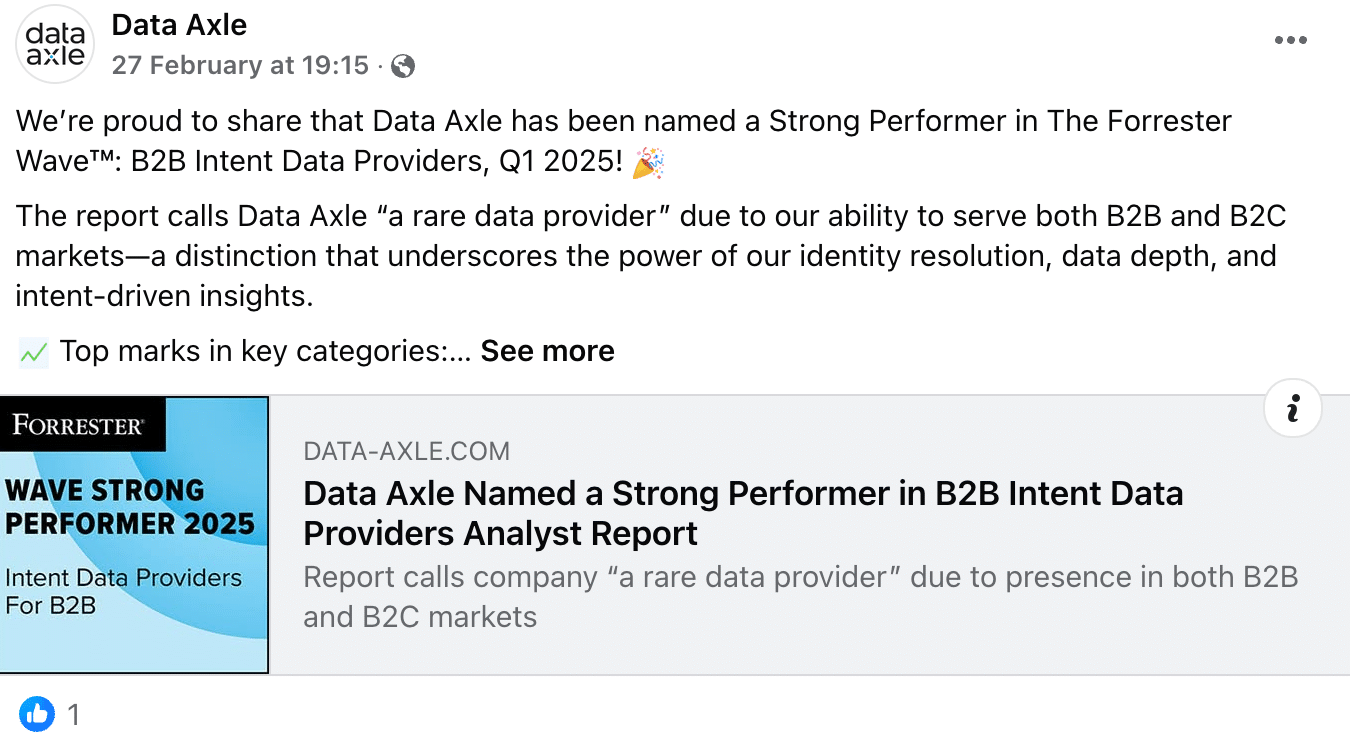Click the Wave Strong Performer preview thumbnail
The height and width of the screenshot is (744, 1350).
(x=135, y=533)
